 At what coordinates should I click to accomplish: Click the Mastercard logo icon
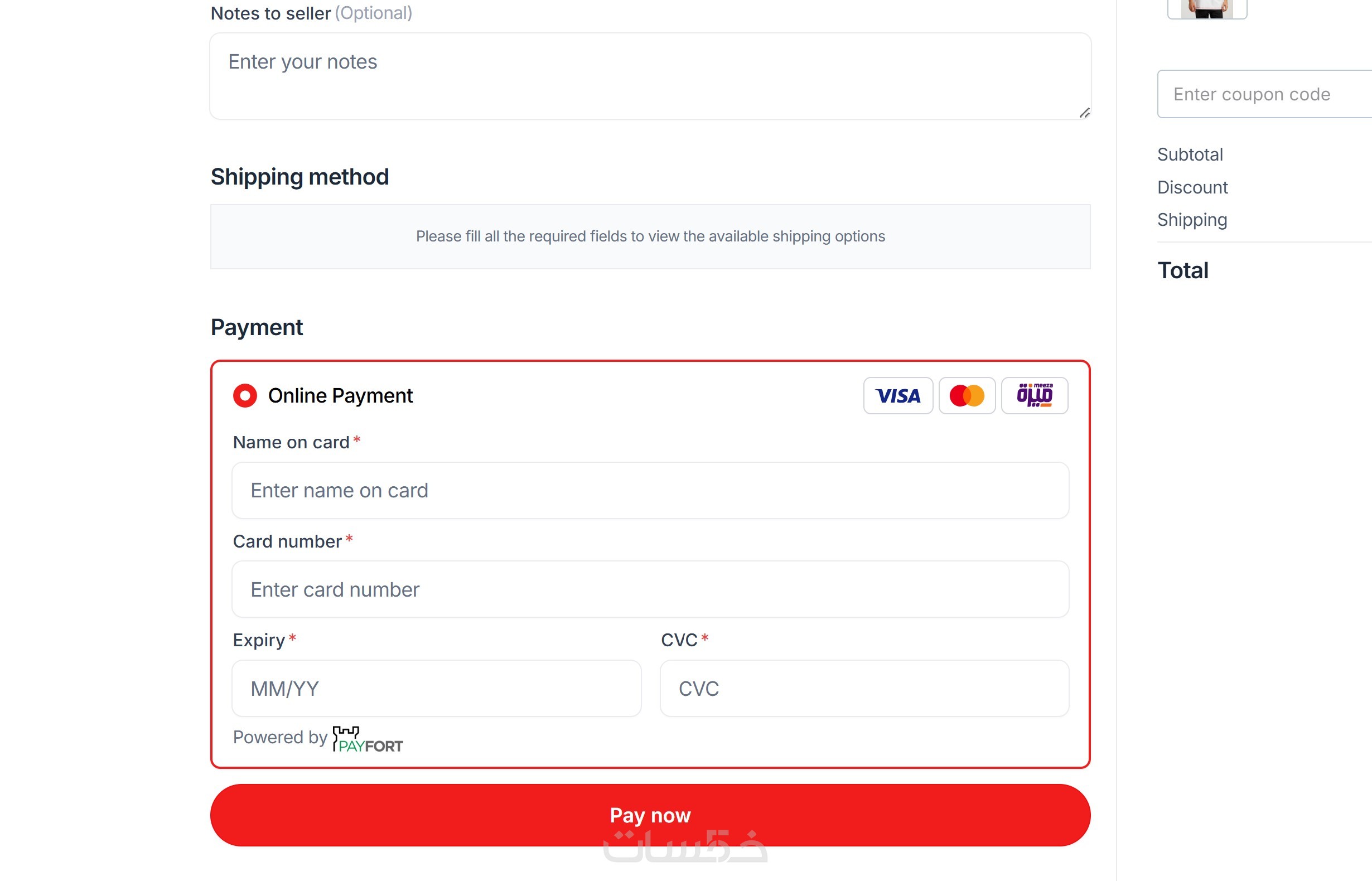(967, 395)
